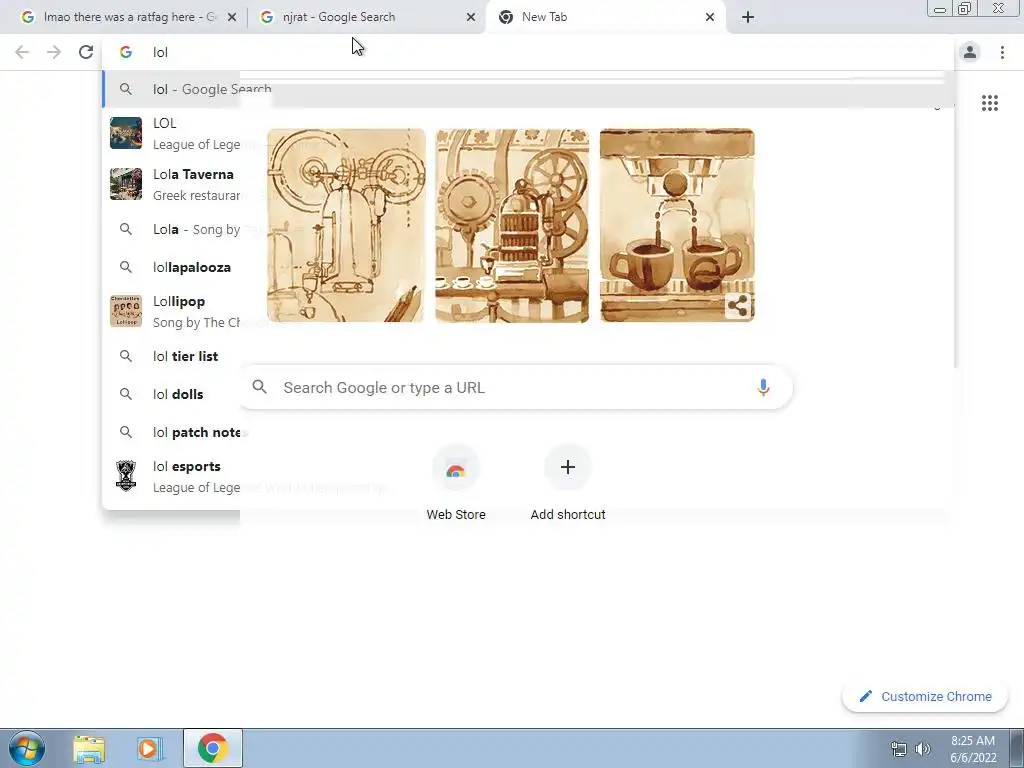Click the first Google Doodle sketch panel
1024x768 pixels.
[345, 225]
